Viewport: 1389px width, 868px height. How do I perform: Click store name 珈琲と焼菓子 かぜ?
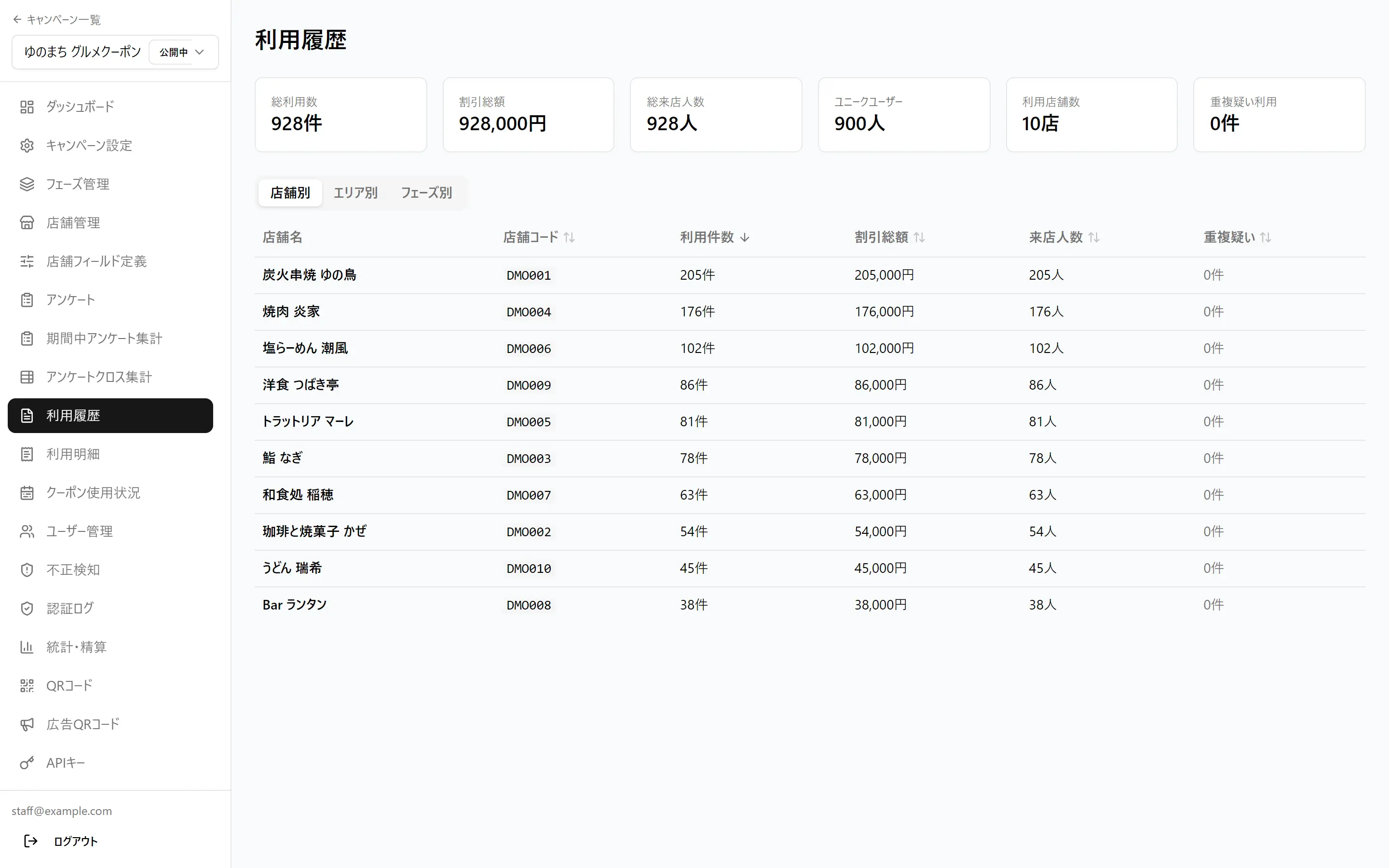tap(314, 531)
